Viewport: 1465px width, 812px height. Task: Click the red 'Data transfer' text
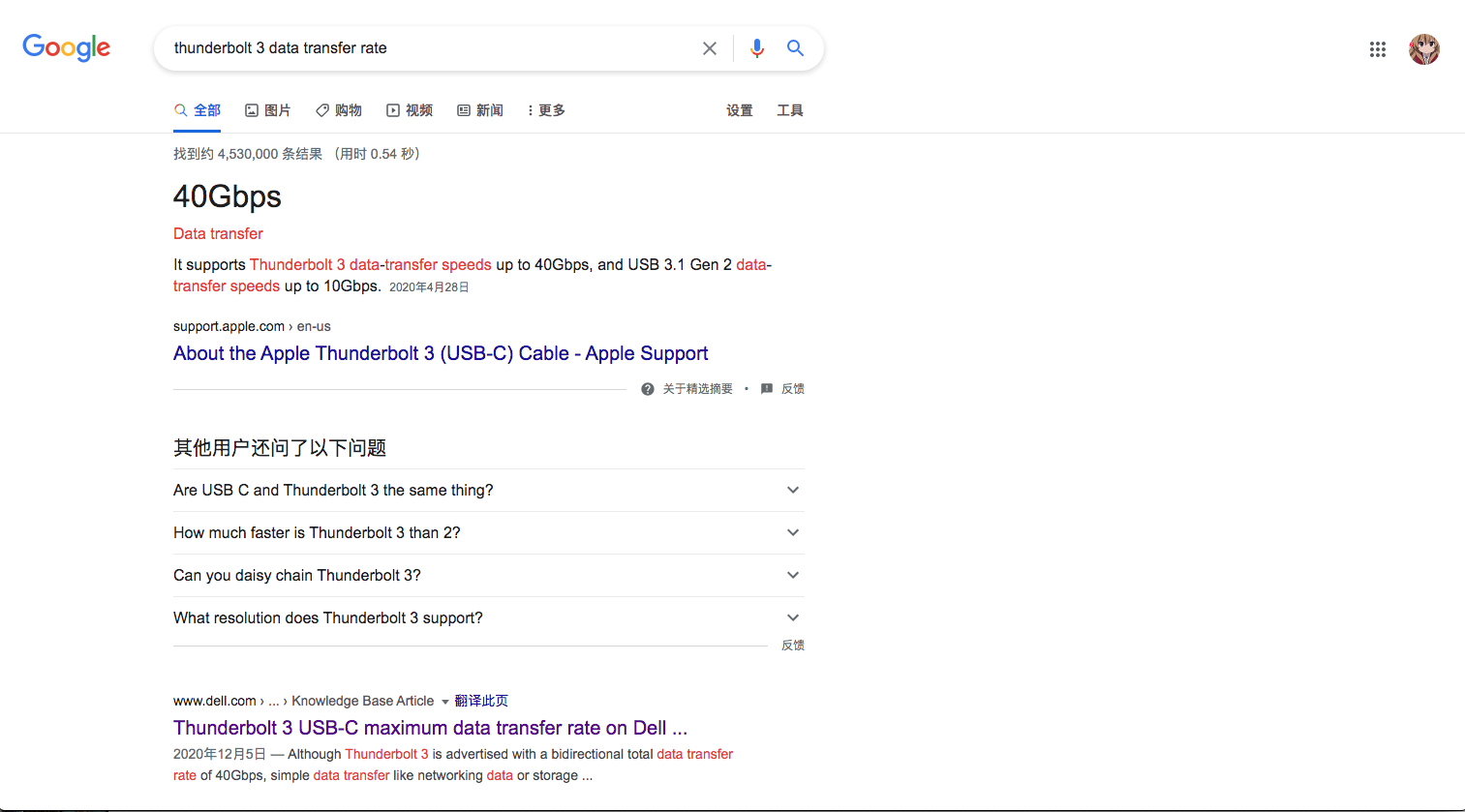click(218, 233)
